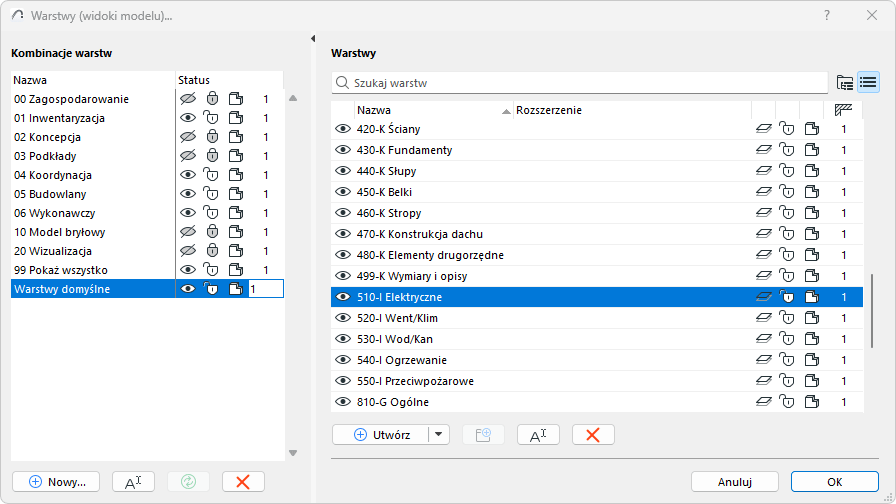Switch layers to flat list view
This screenshot has height=504, width=896.
click(867, 83)
